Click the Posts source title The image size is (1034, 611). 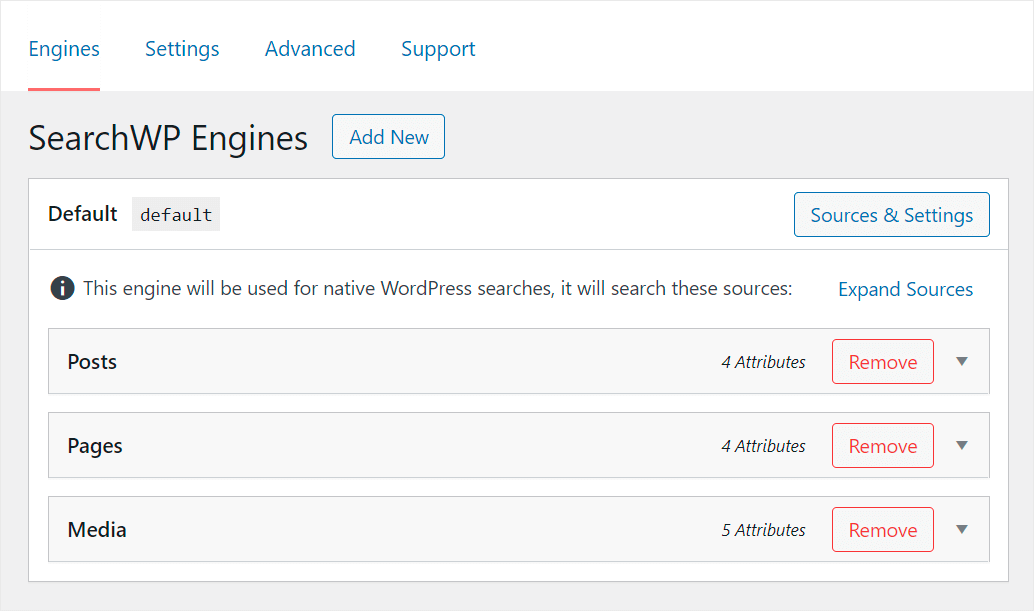tap(92, 361)
